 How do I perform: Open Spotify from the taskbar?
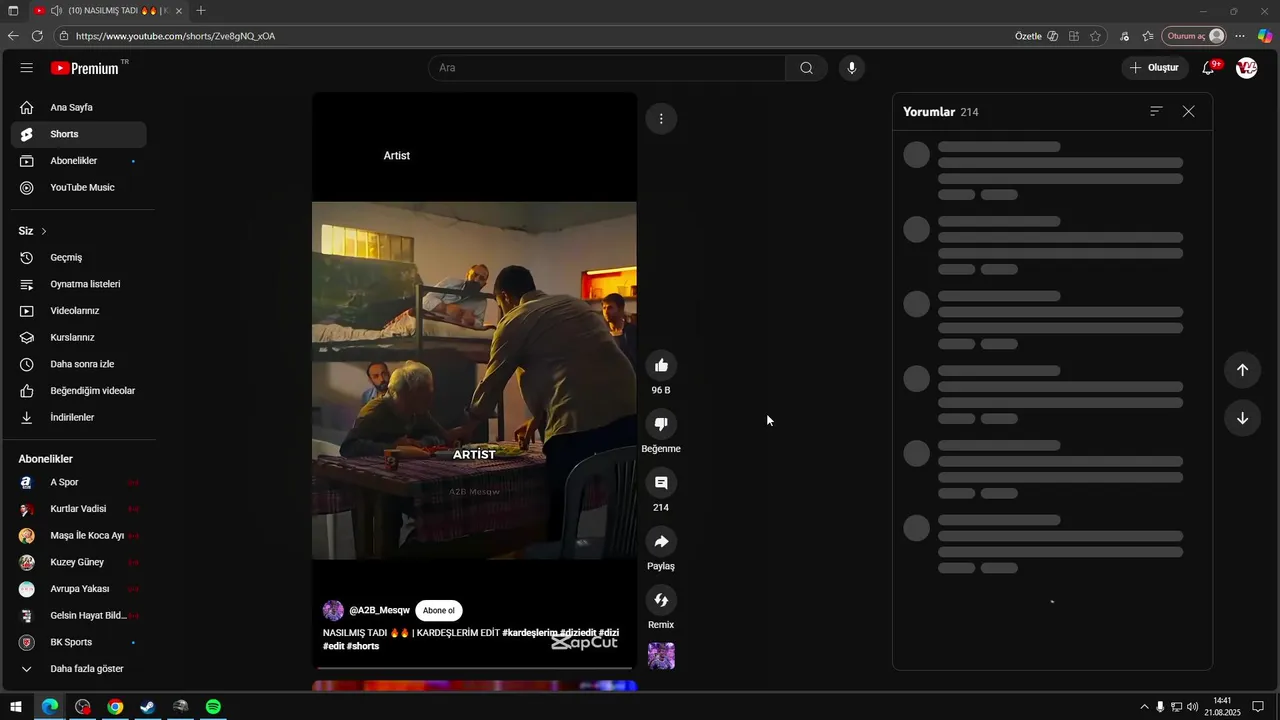[213, 707]
